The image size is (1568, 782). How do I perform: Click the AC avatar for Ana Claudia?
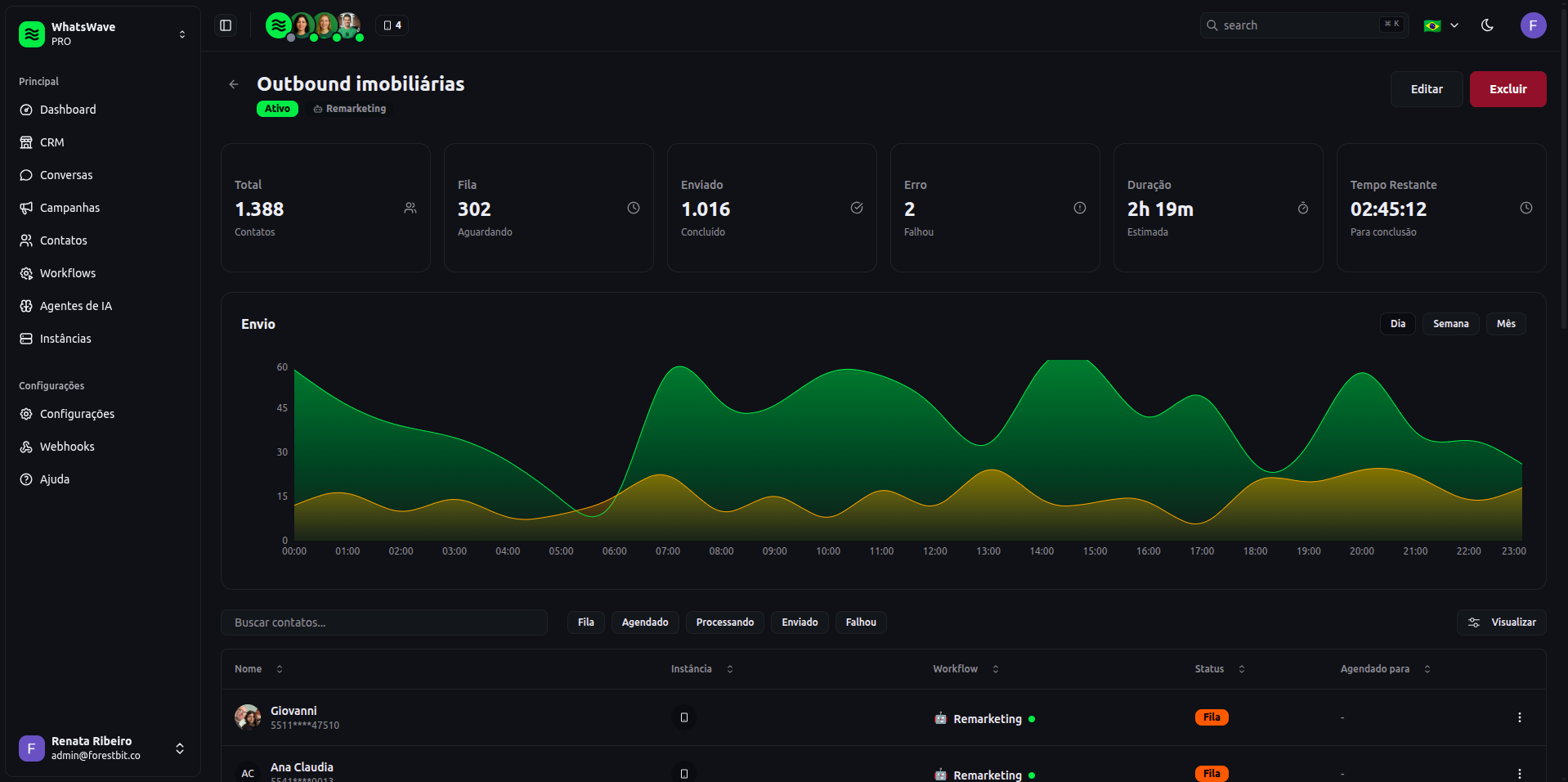tap(248, 773)
